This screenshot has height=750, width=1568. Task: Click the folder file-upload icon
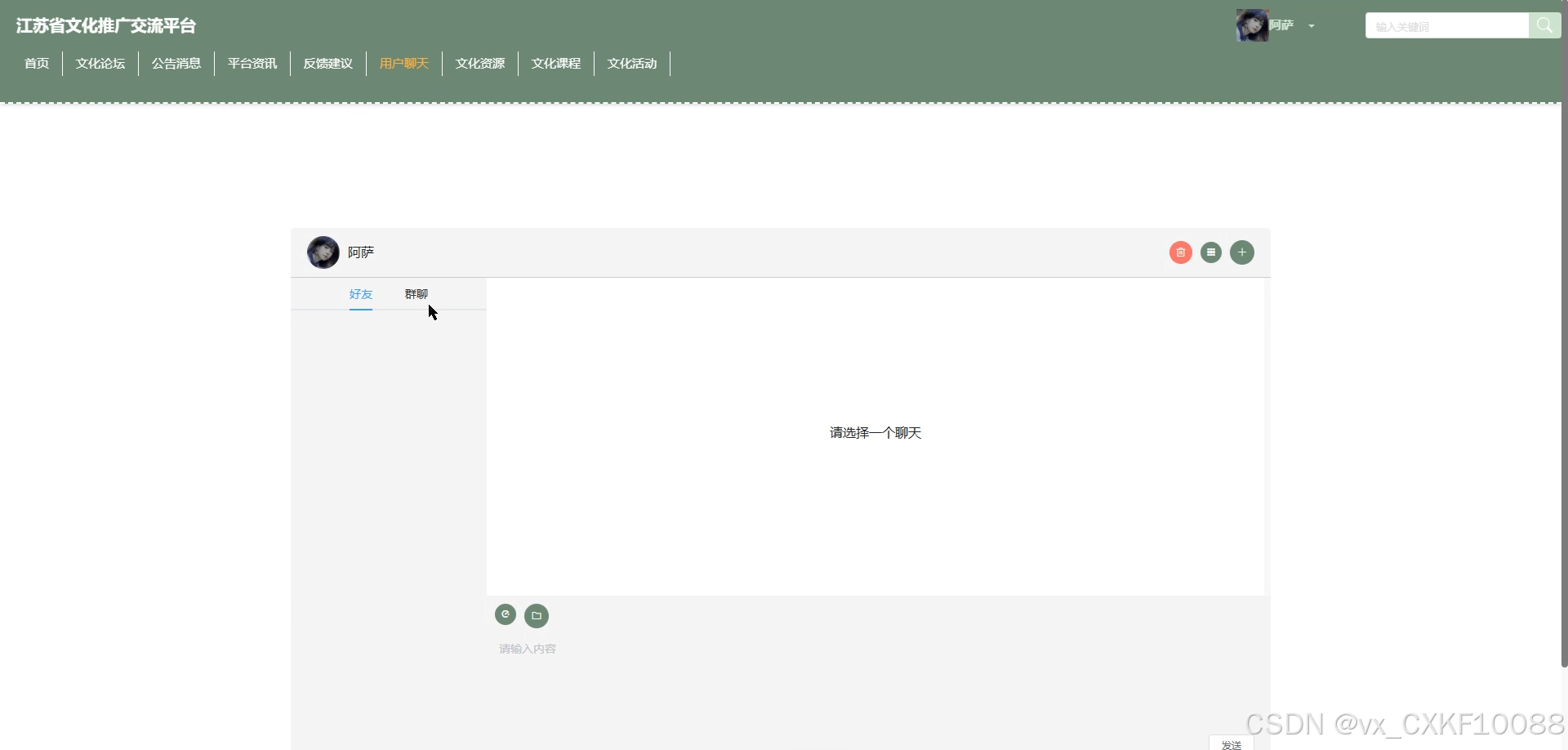point(537,615)
